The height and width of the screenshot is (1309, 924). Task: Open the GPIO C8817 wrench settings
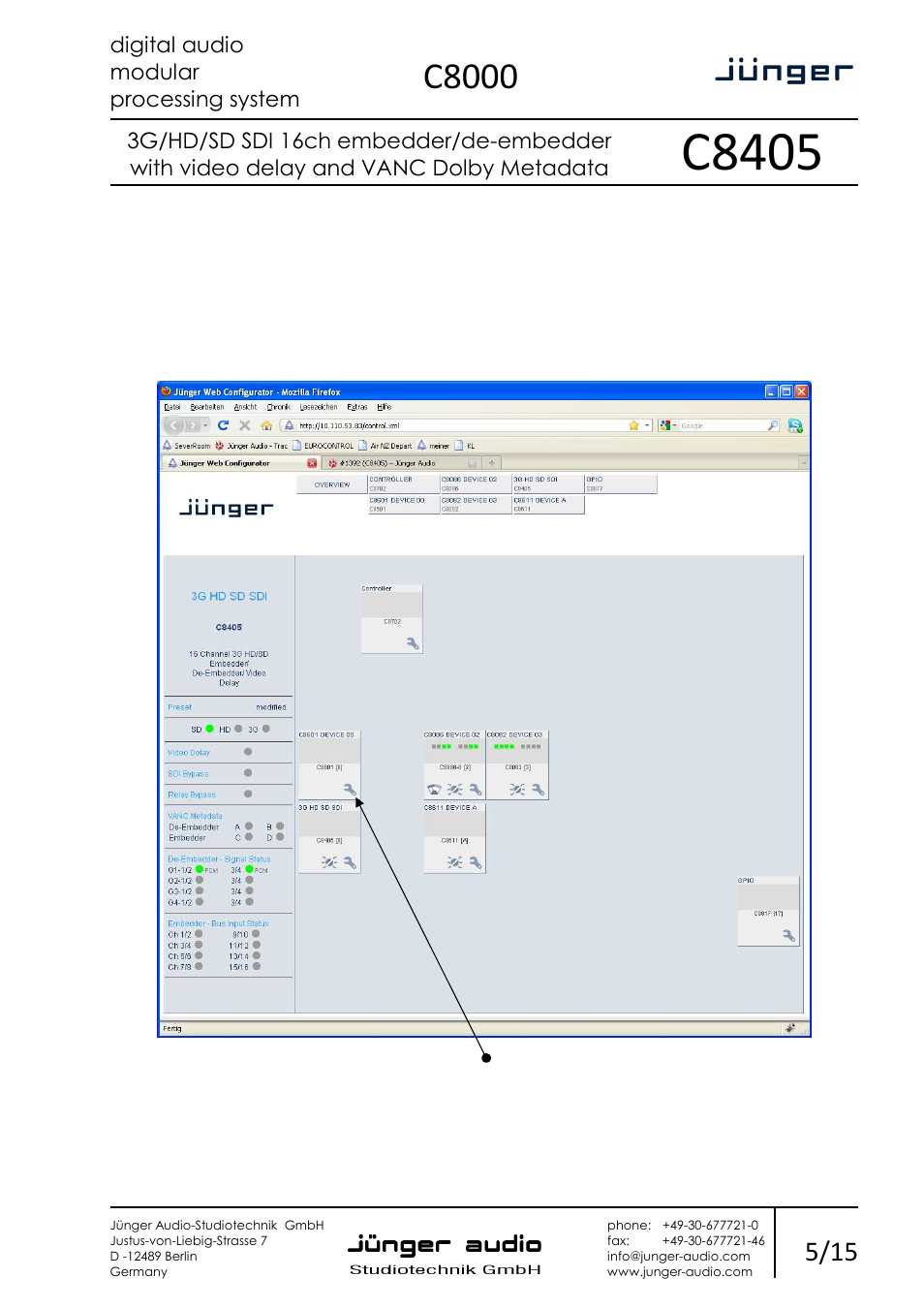[x=788, y=935]
